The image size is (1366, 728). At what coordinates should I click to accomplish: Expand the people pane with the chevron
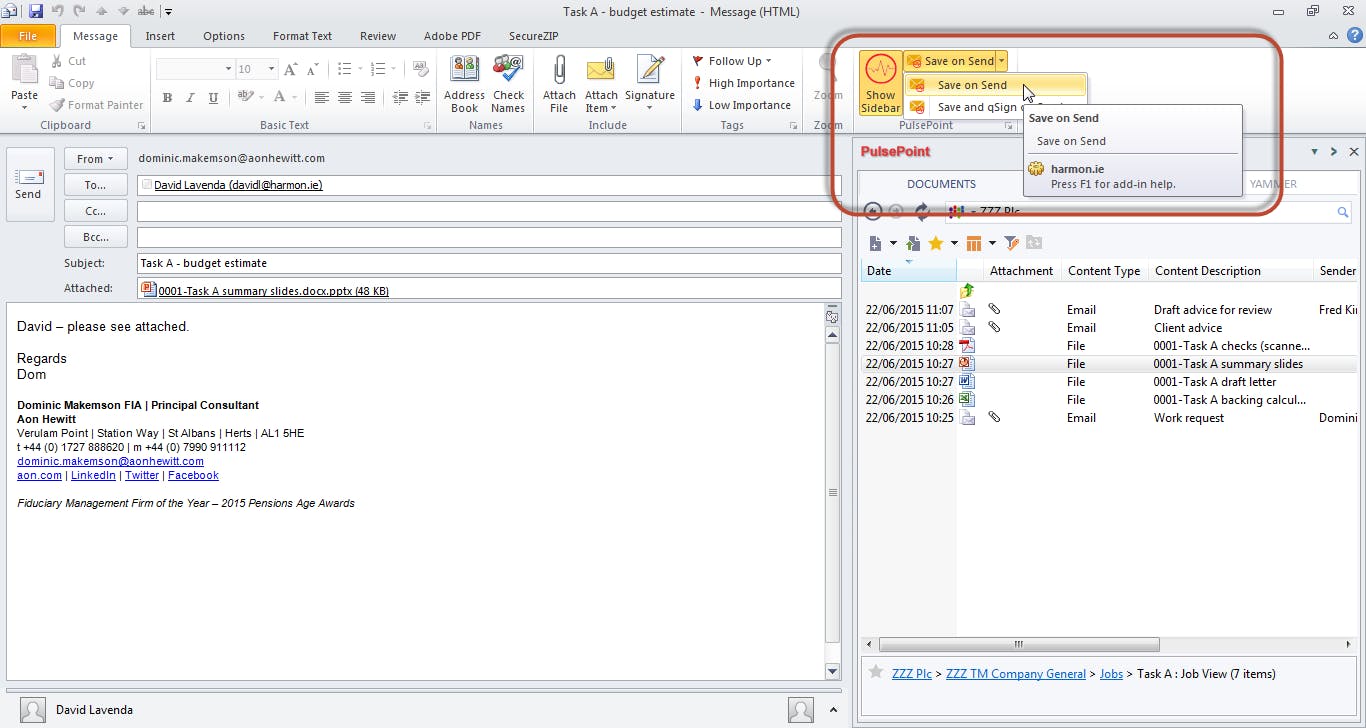[833, 710]
